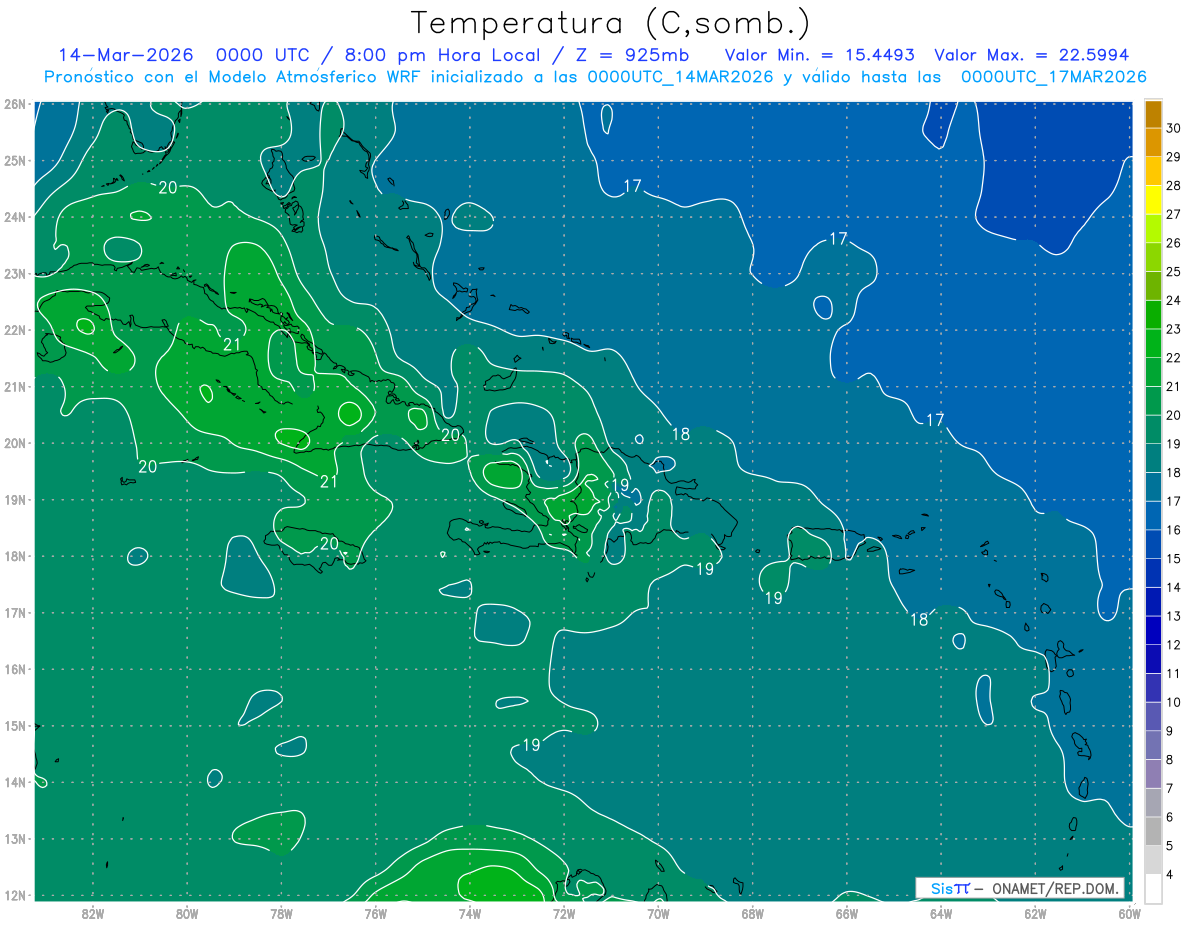Click the 17N latitude axis label
Viewport: 1200px width, 927px height.
tap(14, 612)
